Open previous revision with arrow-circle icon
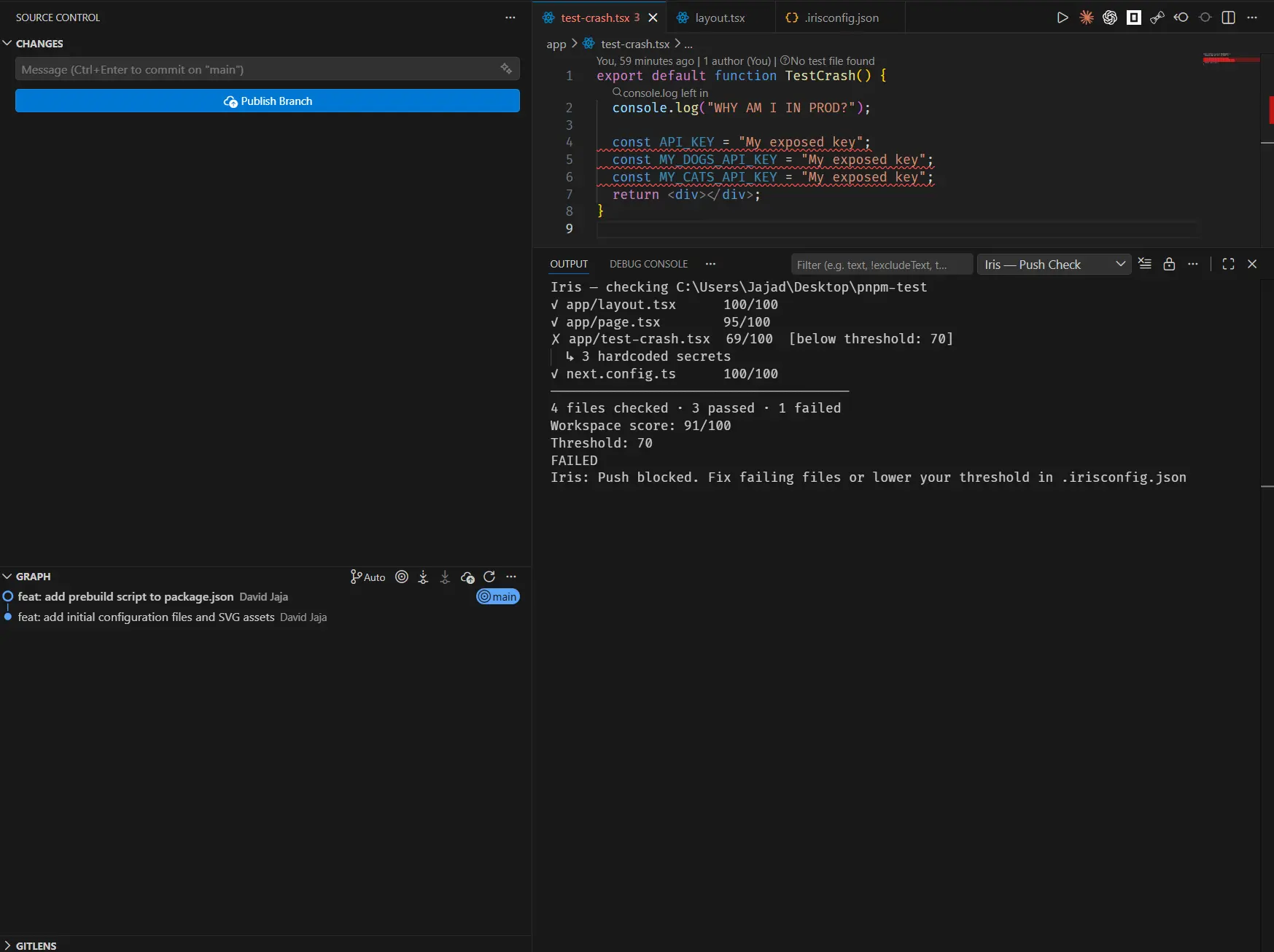Viewport: 1274px width, 952px height. click(1181, 17)
